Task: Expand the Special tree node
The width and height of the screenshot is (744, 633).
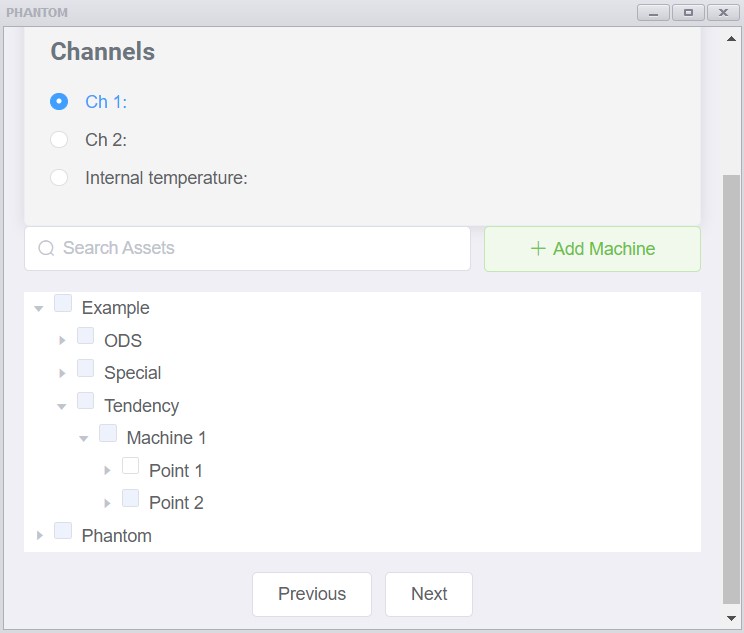Action: coord(62,373)
